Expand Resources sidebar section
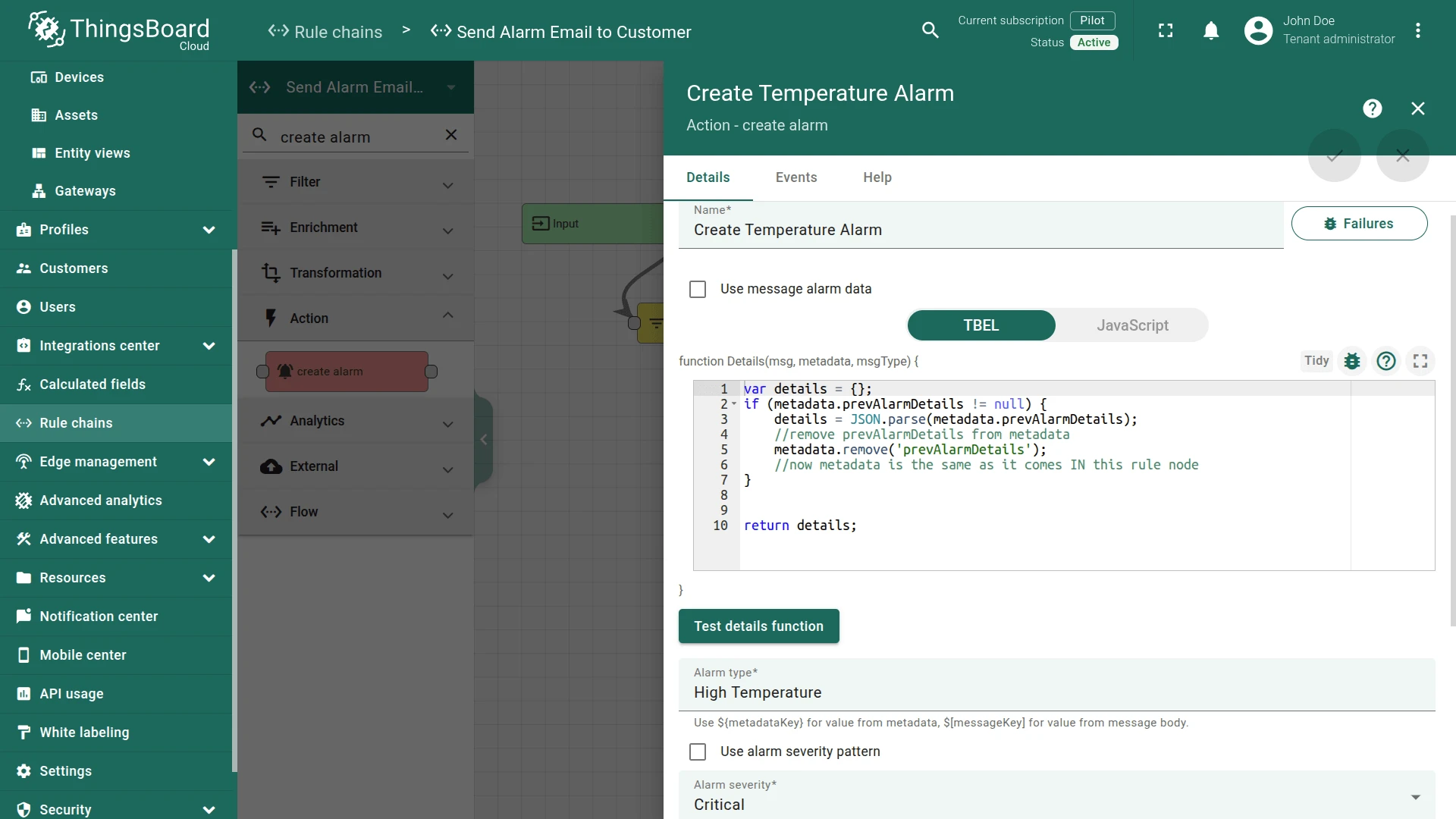1456x819 pixels. tap(116, 578)
